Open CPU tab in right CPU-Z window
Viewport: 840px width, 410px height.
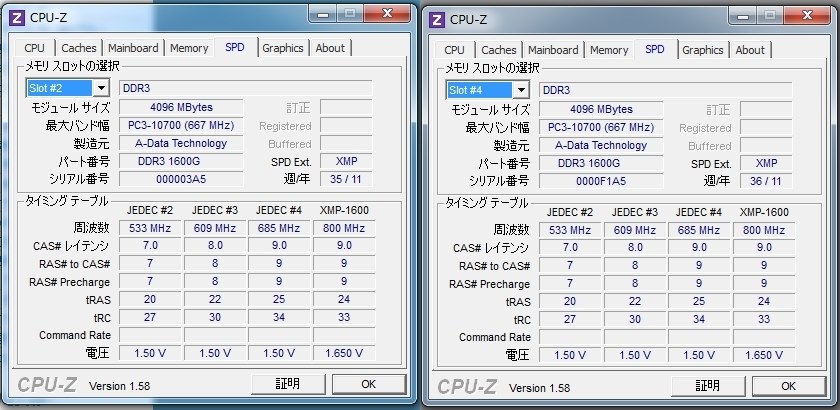(x=454, y=50)
